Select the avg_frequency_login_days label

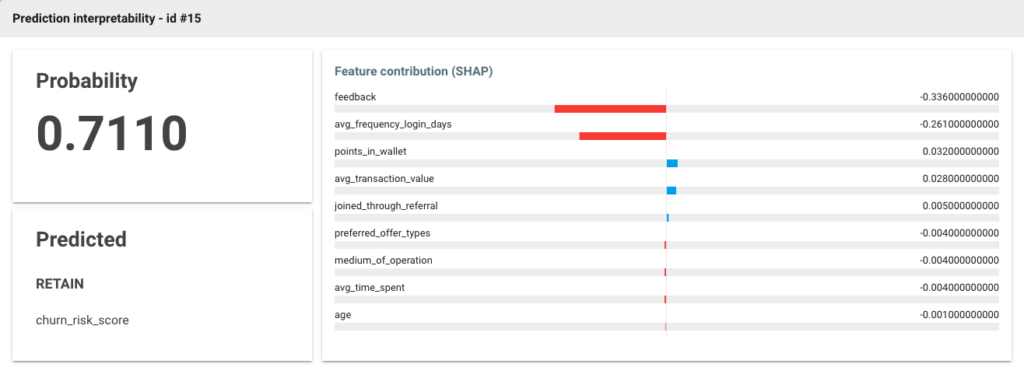tap(393, 124)
